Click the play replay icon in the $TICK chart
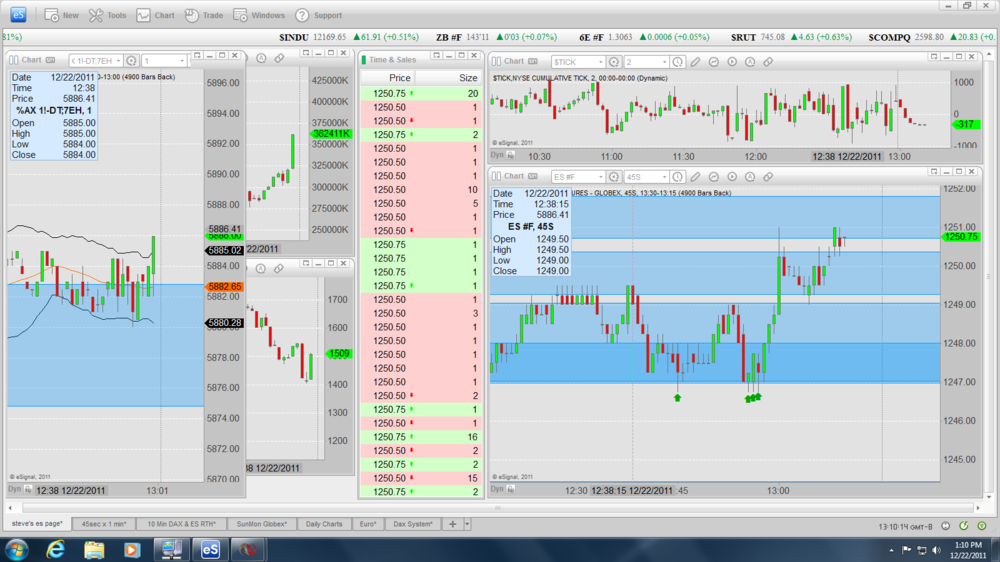 [x=732, y=62]
